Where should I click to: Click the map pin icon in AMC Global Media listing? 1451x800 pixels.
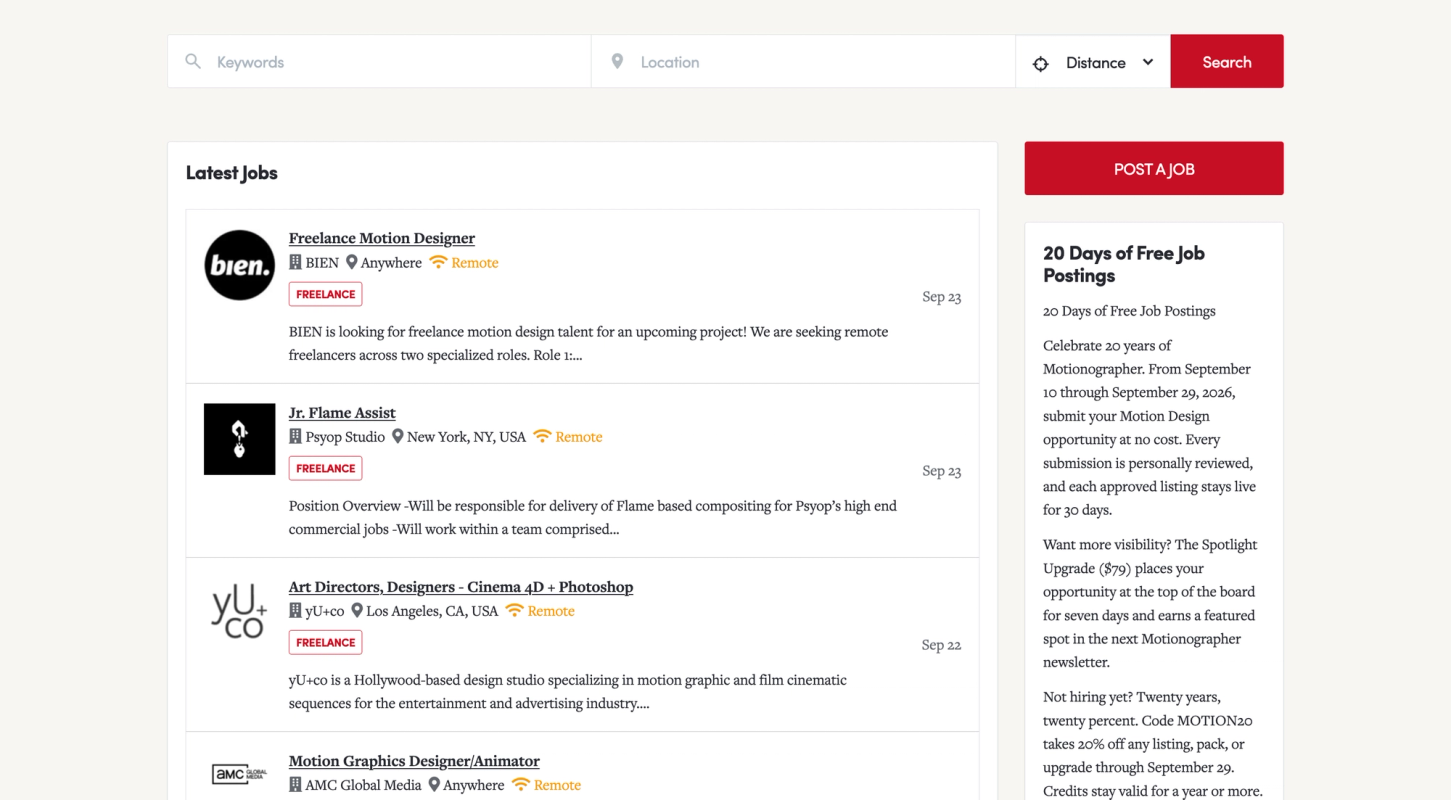click(x=434, y=784)
